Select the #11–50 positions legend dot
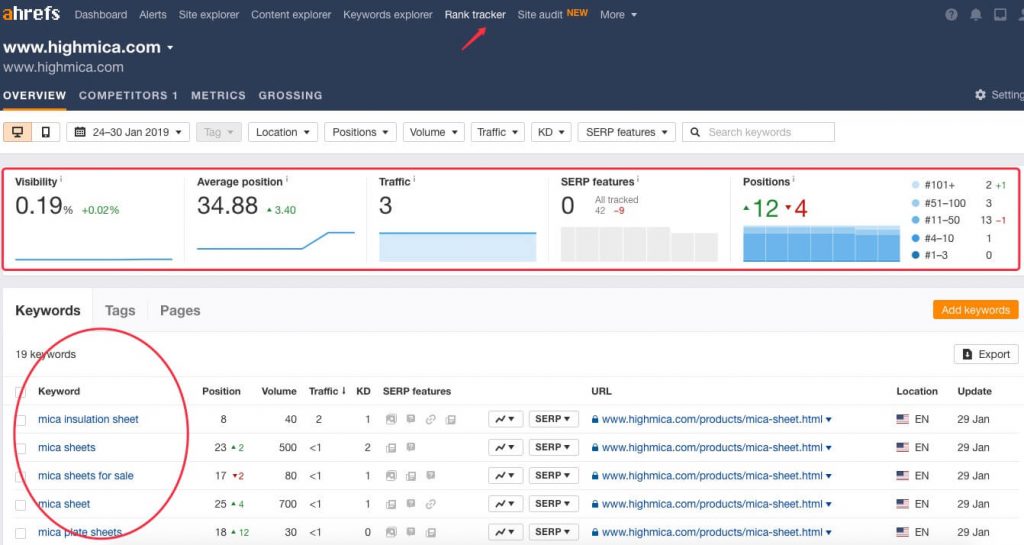Image resolution: width=1024 pixels, height=545 pixels. 916,220
